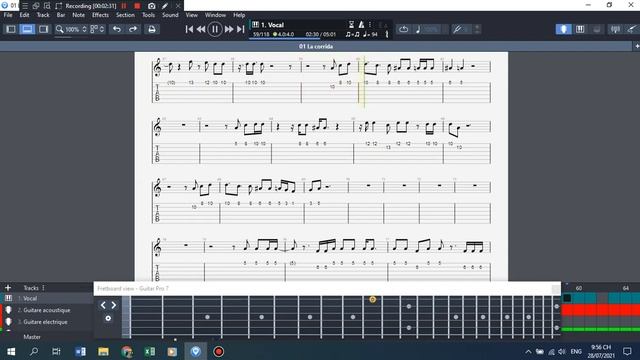Open the display layout mode selector

pyautogui.click(x=97, y=29)
